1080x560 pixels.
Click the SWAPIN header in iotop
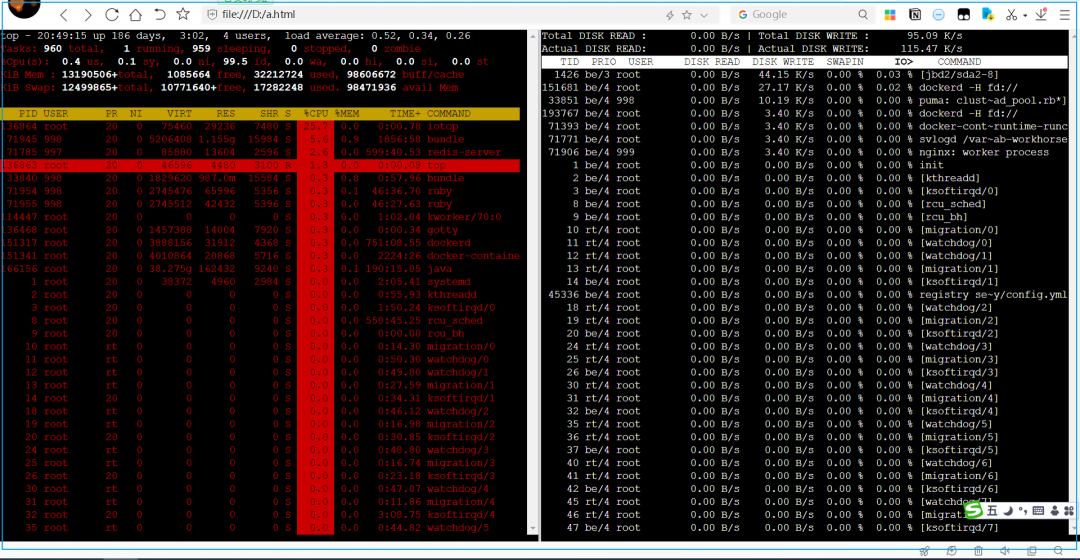coord(845,62)
